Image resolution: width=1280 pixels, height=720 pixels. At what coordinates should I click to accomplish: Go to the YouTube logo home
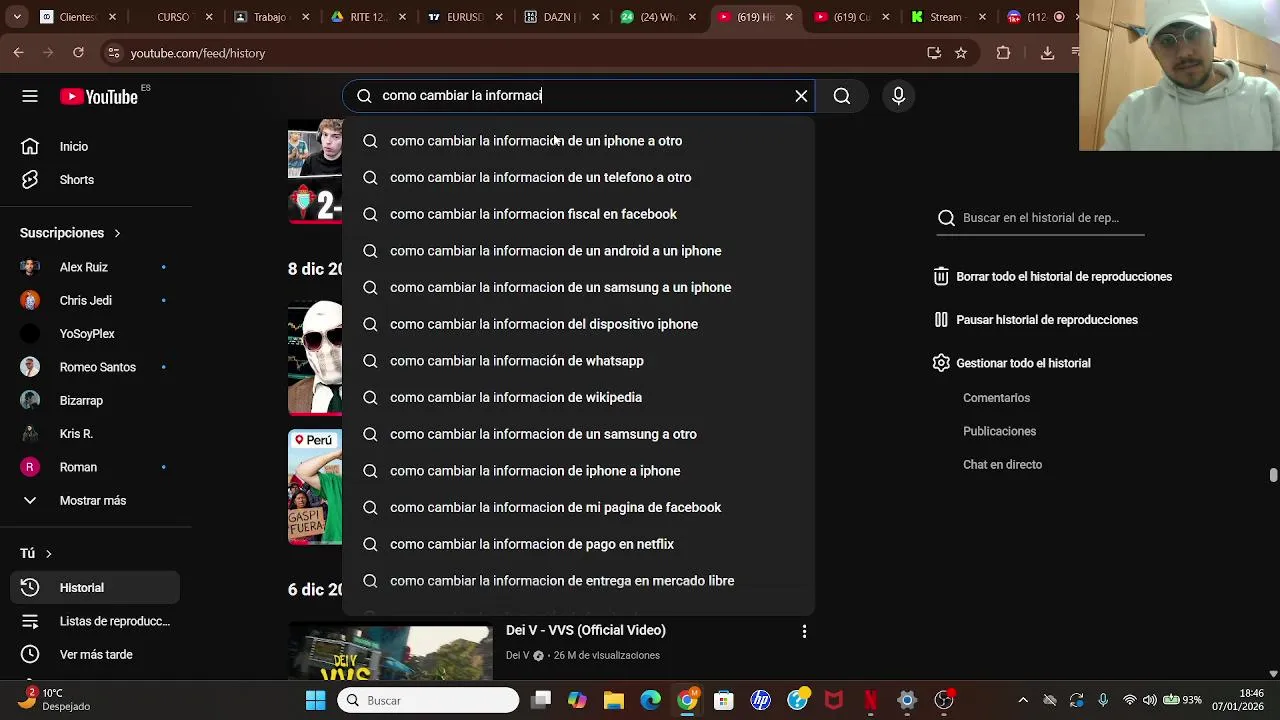pyautogui.click(x=99, y=96)
